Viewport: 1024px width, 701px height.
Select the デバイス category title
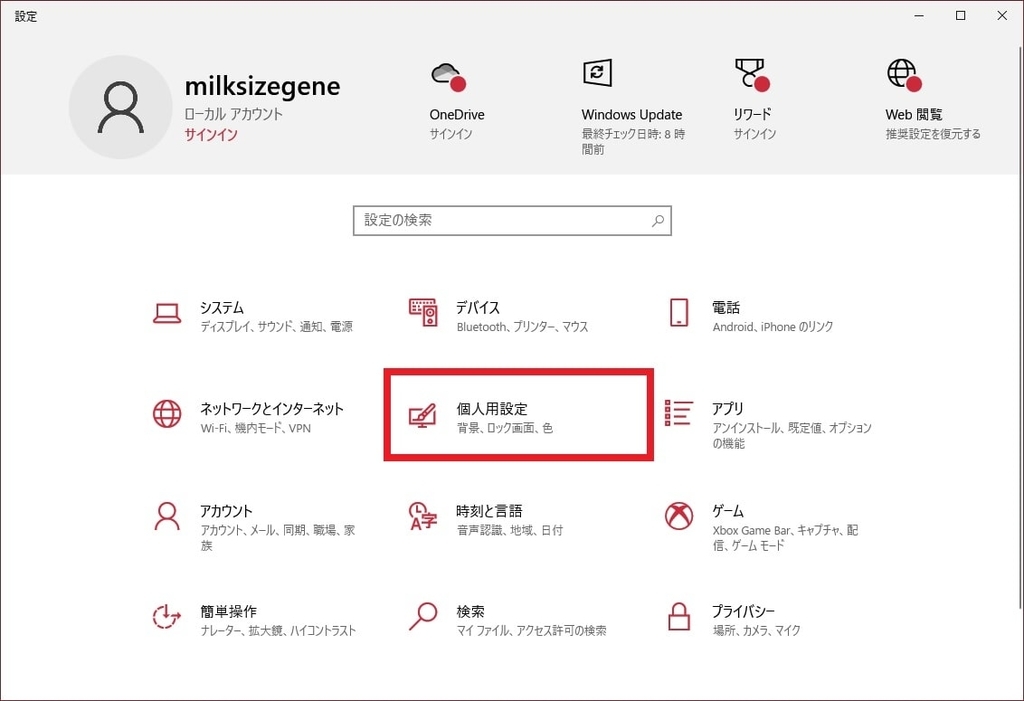point(478,307)
